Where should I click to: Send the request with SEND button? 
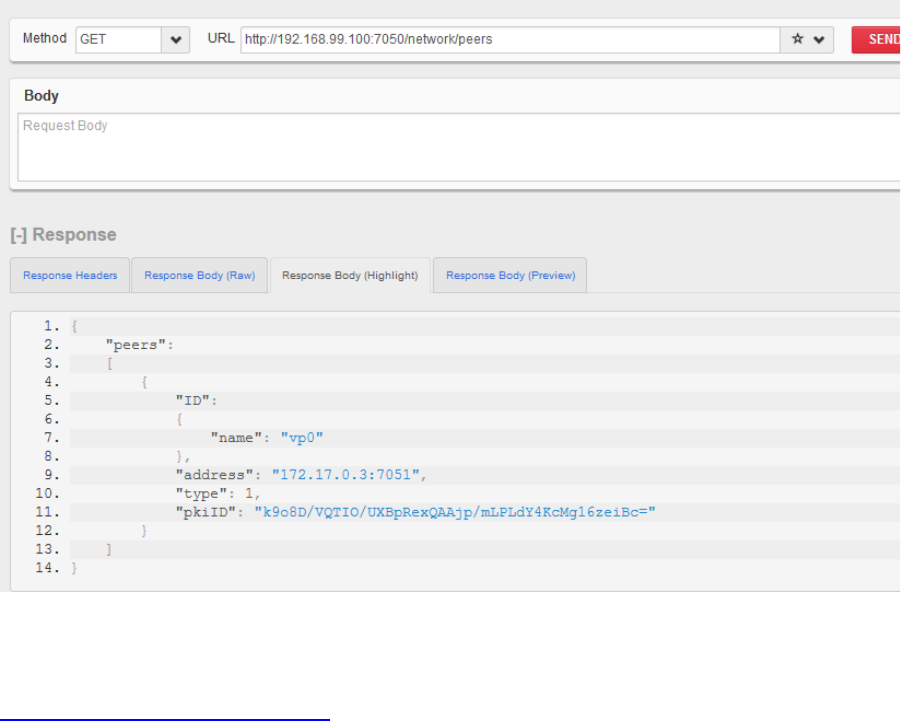pyautogui.click(x=878, y=40)
